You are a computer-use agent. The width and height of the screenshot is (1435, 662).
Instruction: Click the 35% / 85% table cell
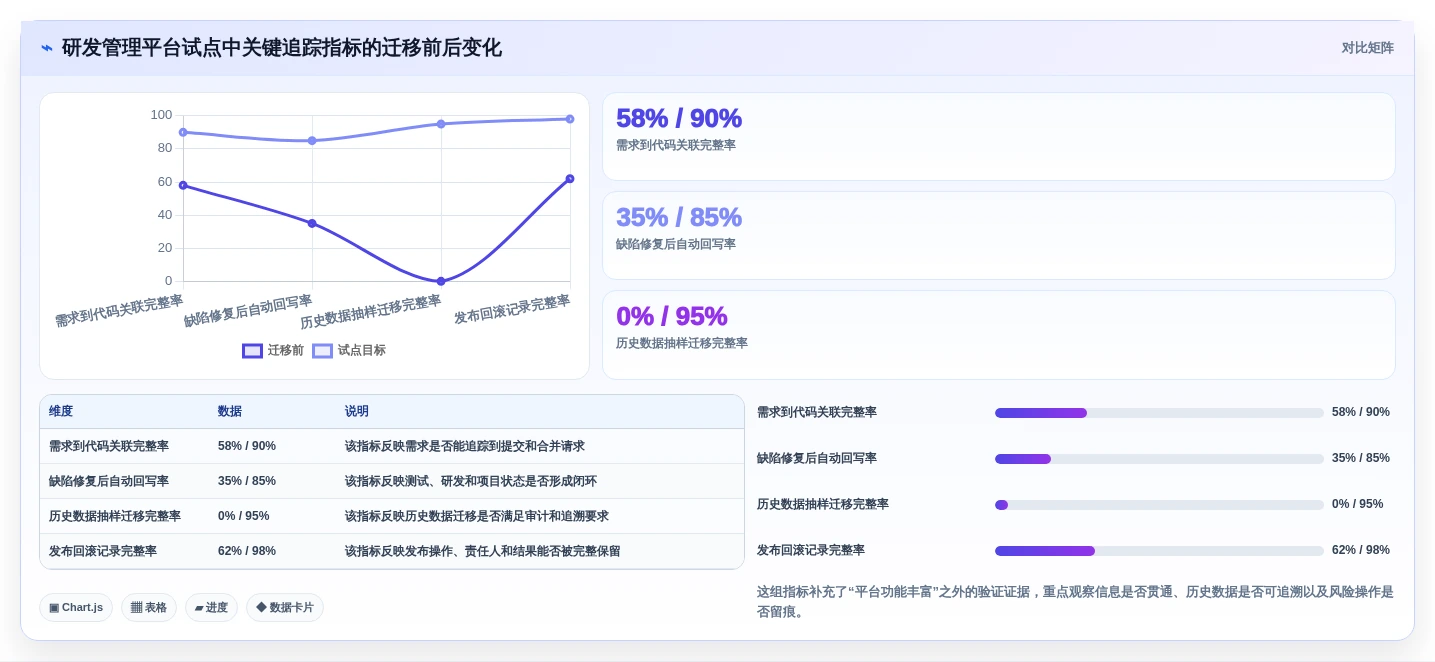[x=247, y=482]
